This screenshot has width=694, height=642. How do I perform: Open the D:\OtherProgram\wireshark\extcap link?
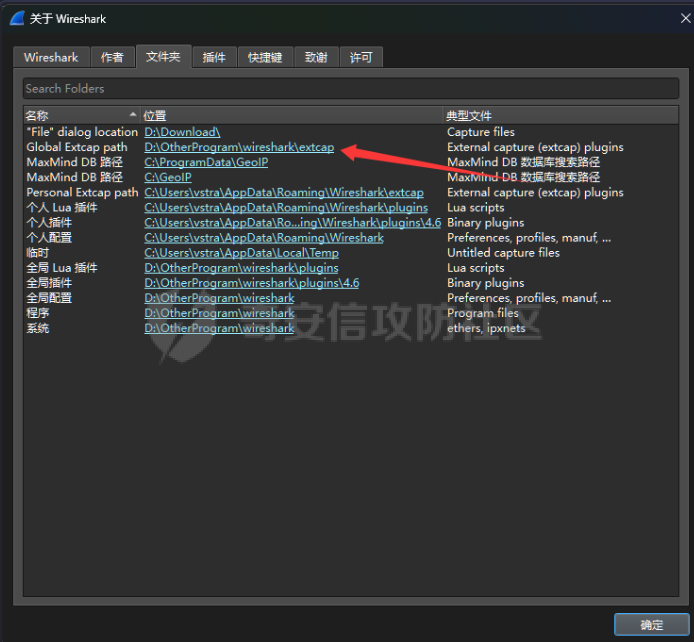point(239,147)
